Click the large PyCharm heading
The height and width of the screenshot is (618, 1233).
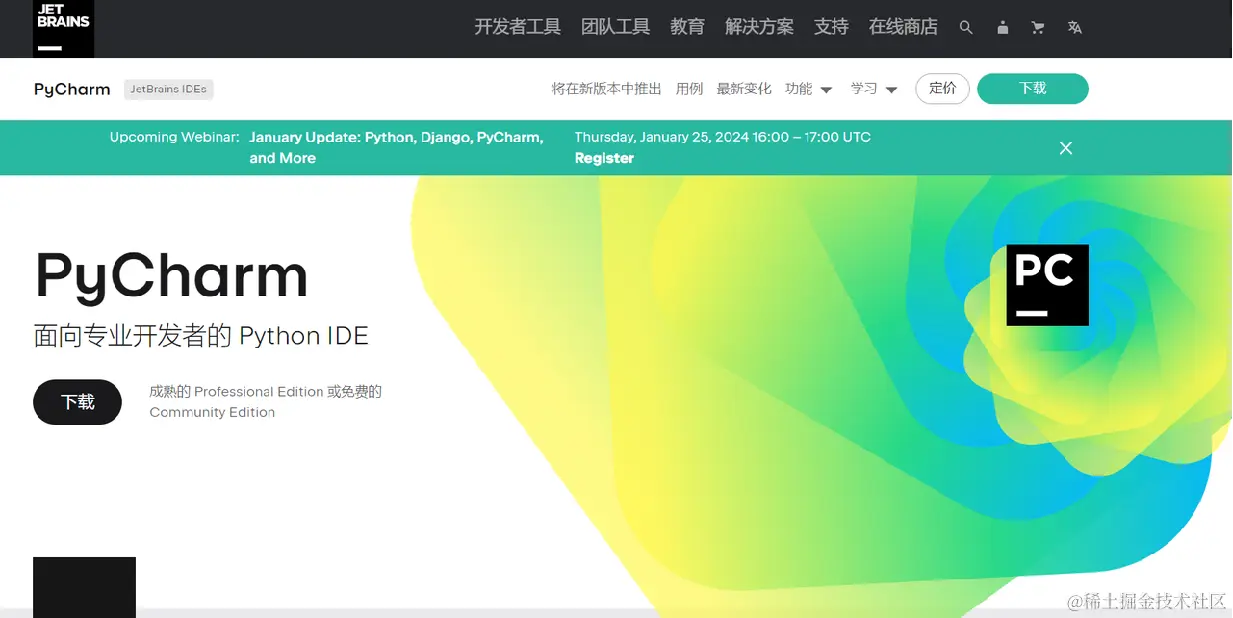(171, 276)
